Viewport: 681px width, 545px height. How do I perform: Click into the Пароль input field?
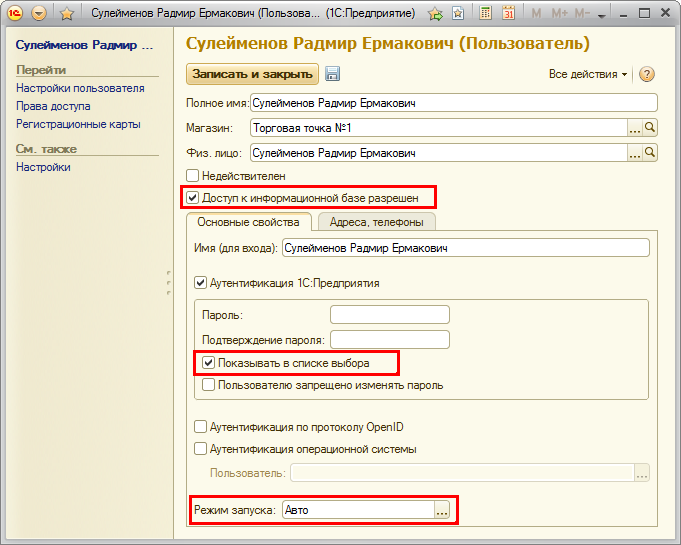click(389, 315)
